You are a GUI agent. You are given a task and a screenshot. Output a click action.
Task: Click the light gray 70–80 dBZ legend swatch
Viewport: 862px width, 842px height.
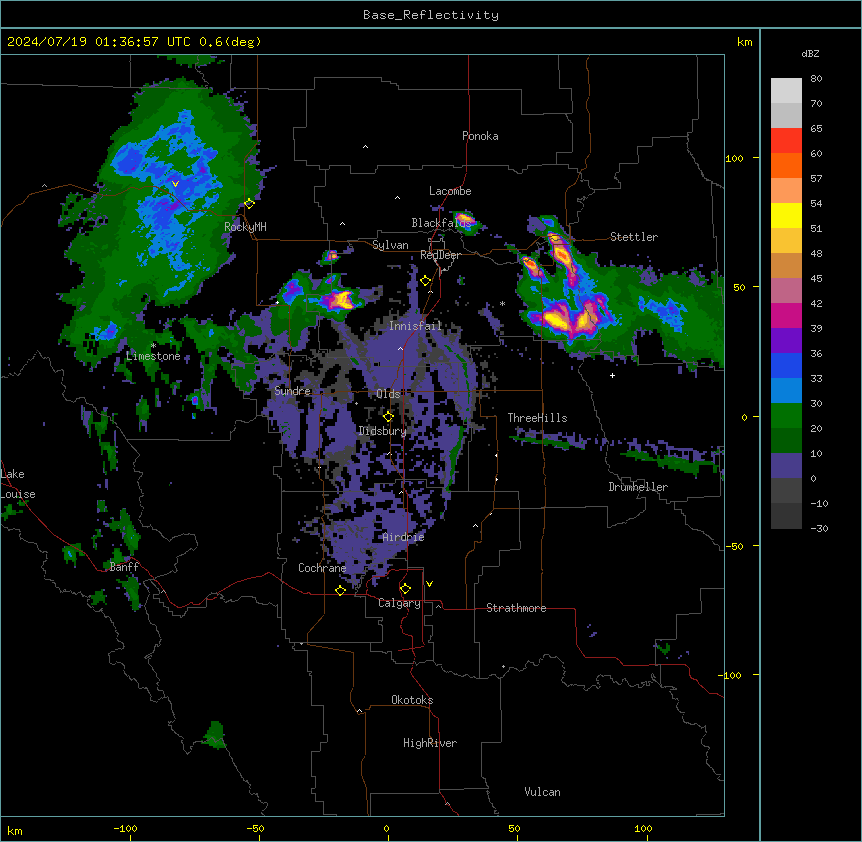pos(786,91)
